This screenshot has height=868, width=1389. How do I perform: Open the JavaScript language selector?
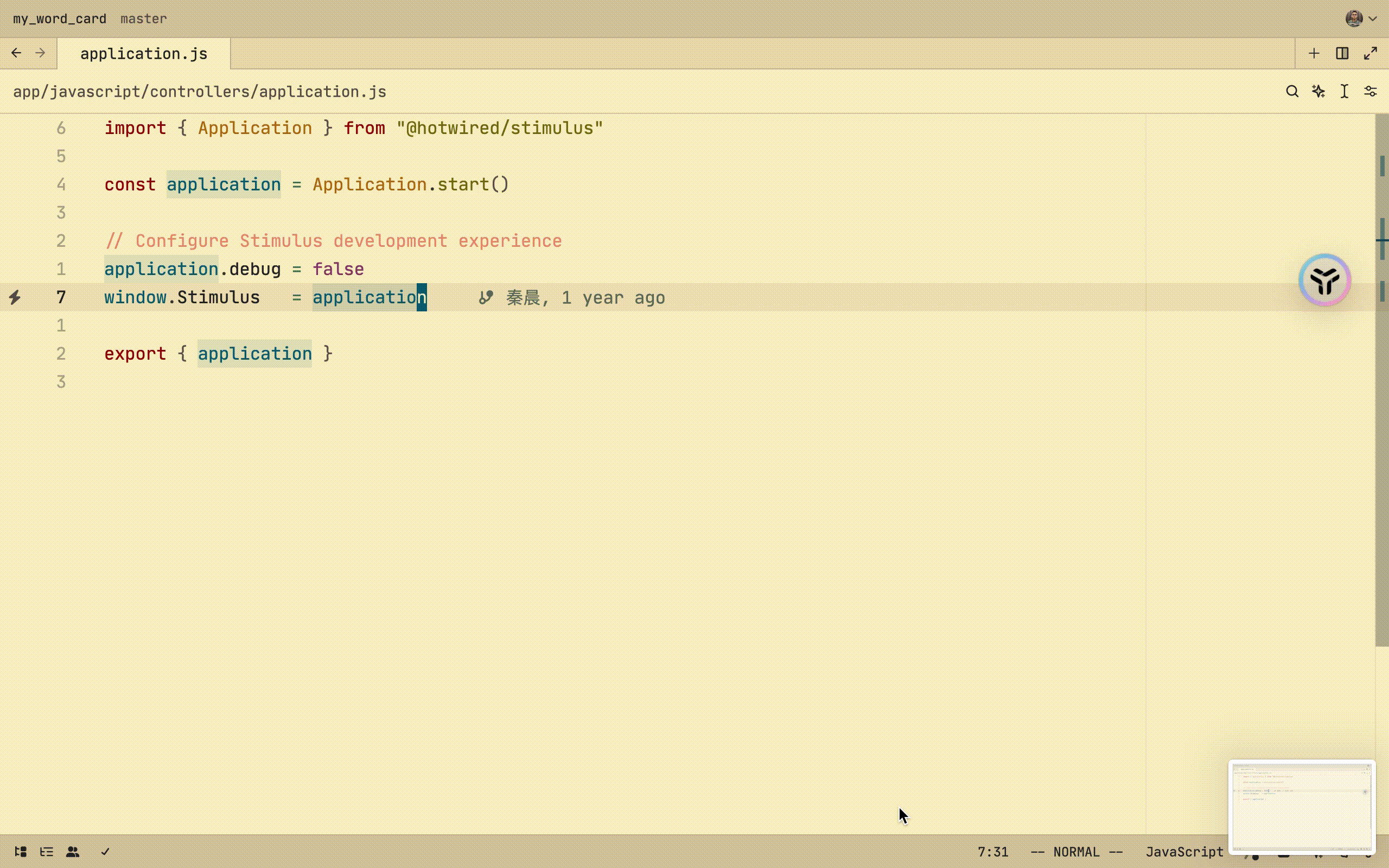[1184, 852]
